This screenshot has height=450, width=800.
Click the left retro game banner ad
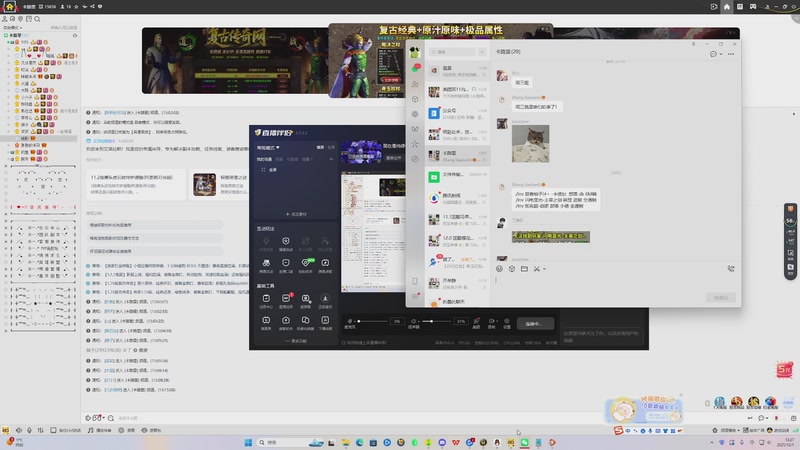pos(235,61)
